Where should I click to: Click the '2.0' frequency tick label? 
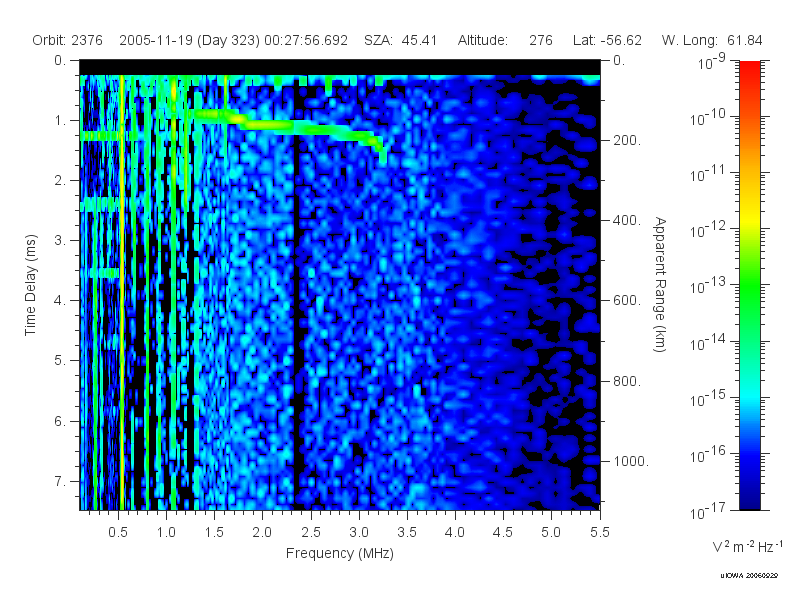click(262, 532)
